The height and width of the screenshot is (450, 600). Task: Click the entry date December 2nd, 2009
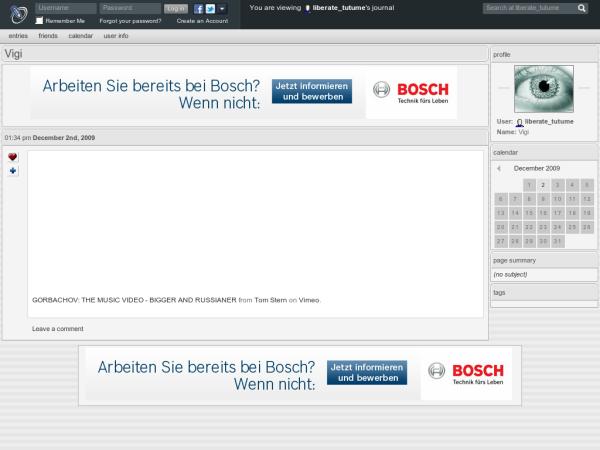64,138
